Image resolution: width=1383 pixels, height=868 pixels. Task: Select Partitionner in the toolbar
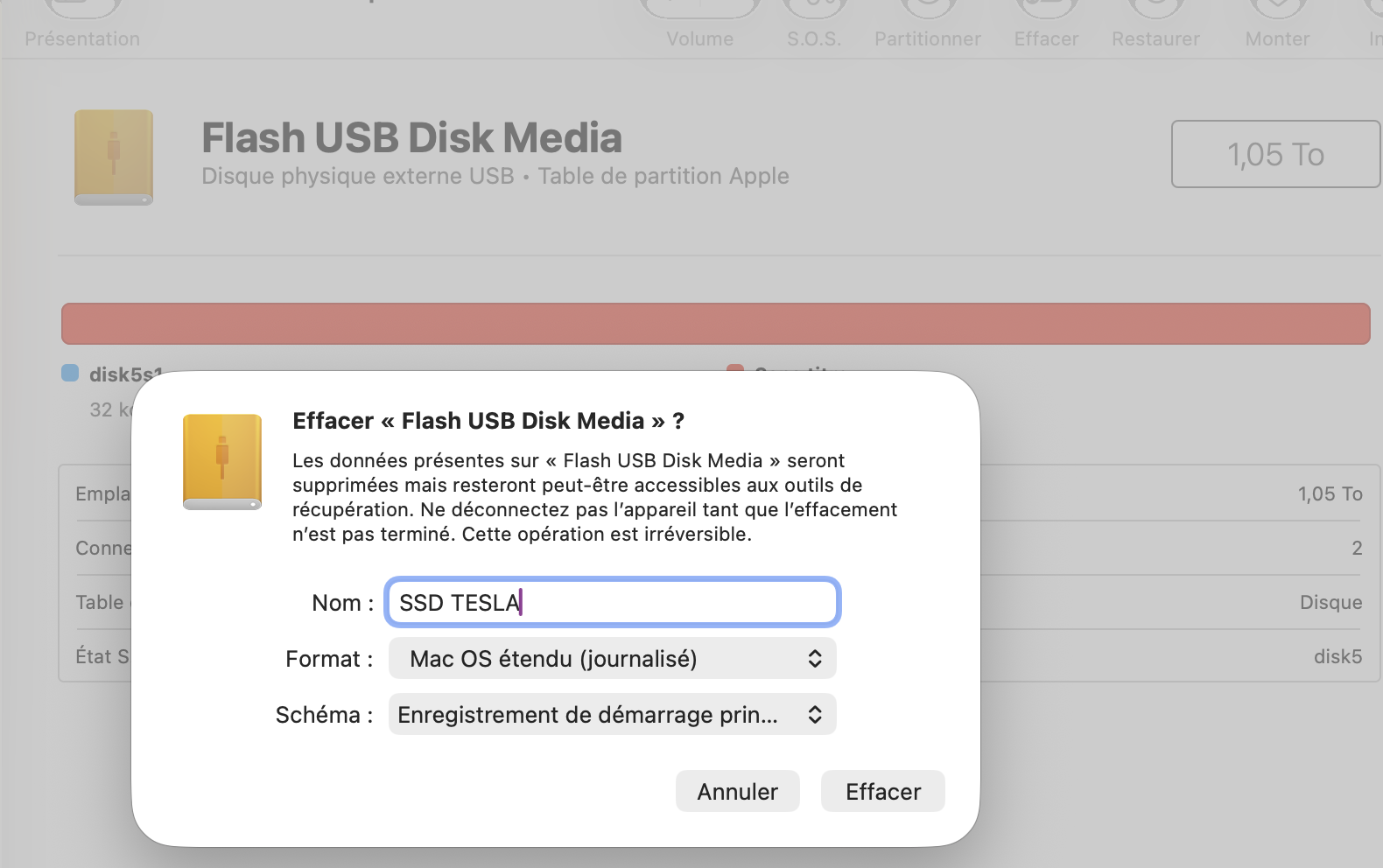point(927,26)
